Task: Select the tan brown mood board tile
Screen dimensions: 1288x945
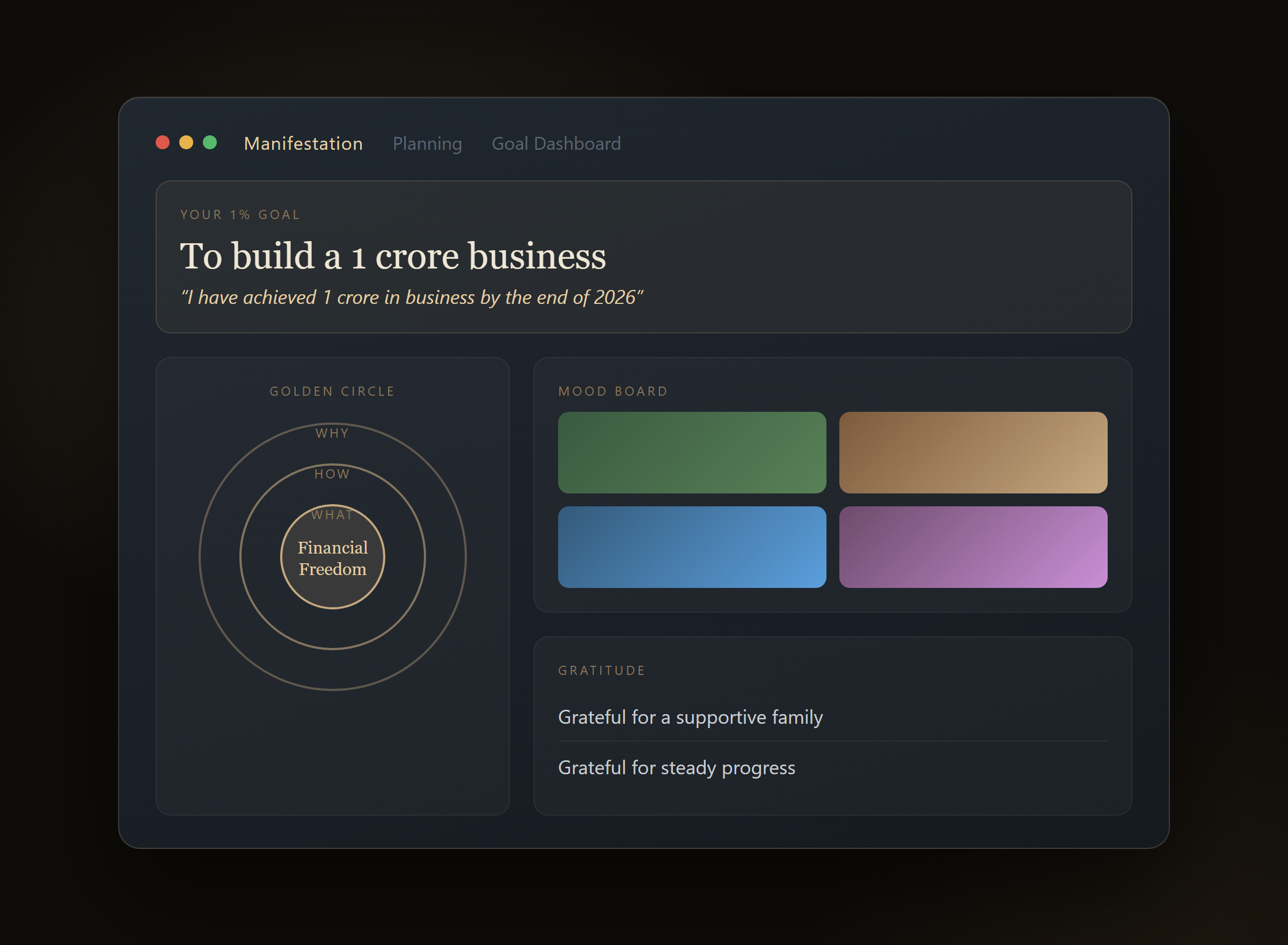Action: (973, 453)
